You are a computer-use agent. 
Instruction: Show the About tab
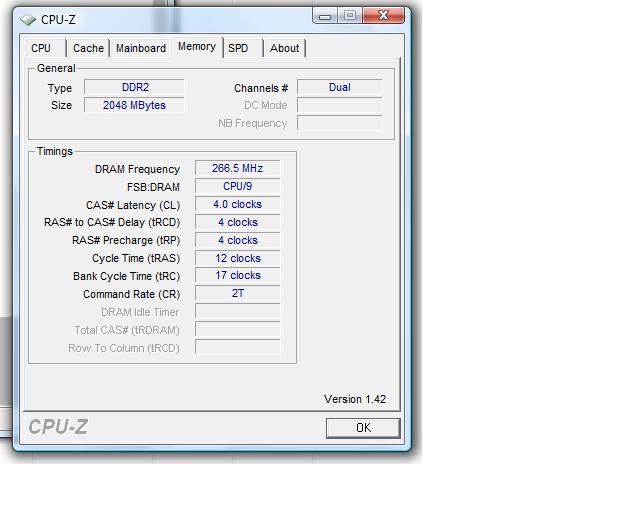coord(284,48)
